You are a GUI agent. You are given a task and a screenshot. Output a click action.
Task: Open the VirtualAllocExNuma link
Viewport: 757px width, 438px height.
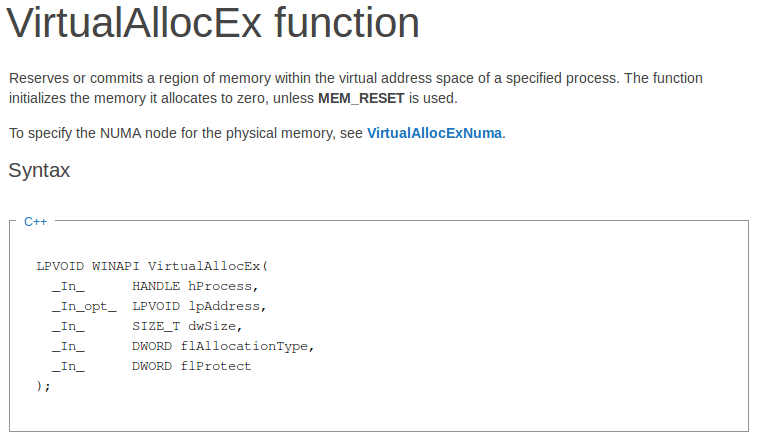[x=435, y=133]
